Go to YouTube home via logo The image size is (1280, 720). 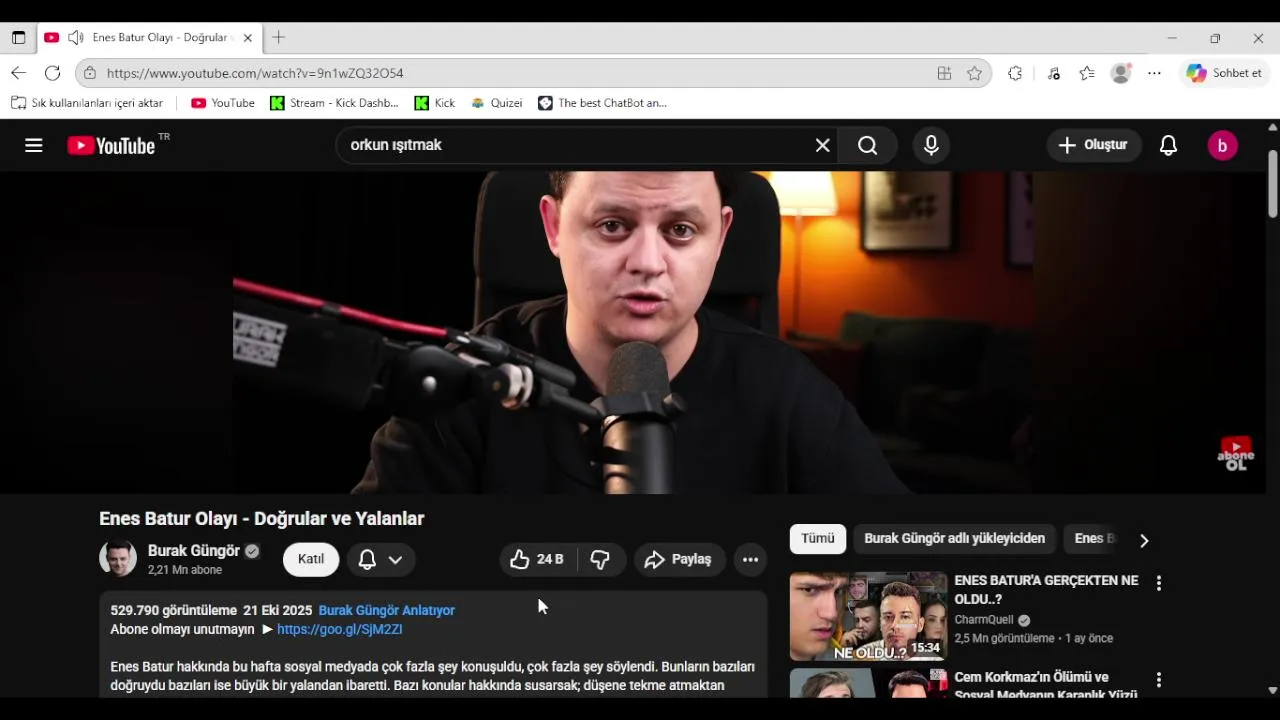tap(111, 145)
